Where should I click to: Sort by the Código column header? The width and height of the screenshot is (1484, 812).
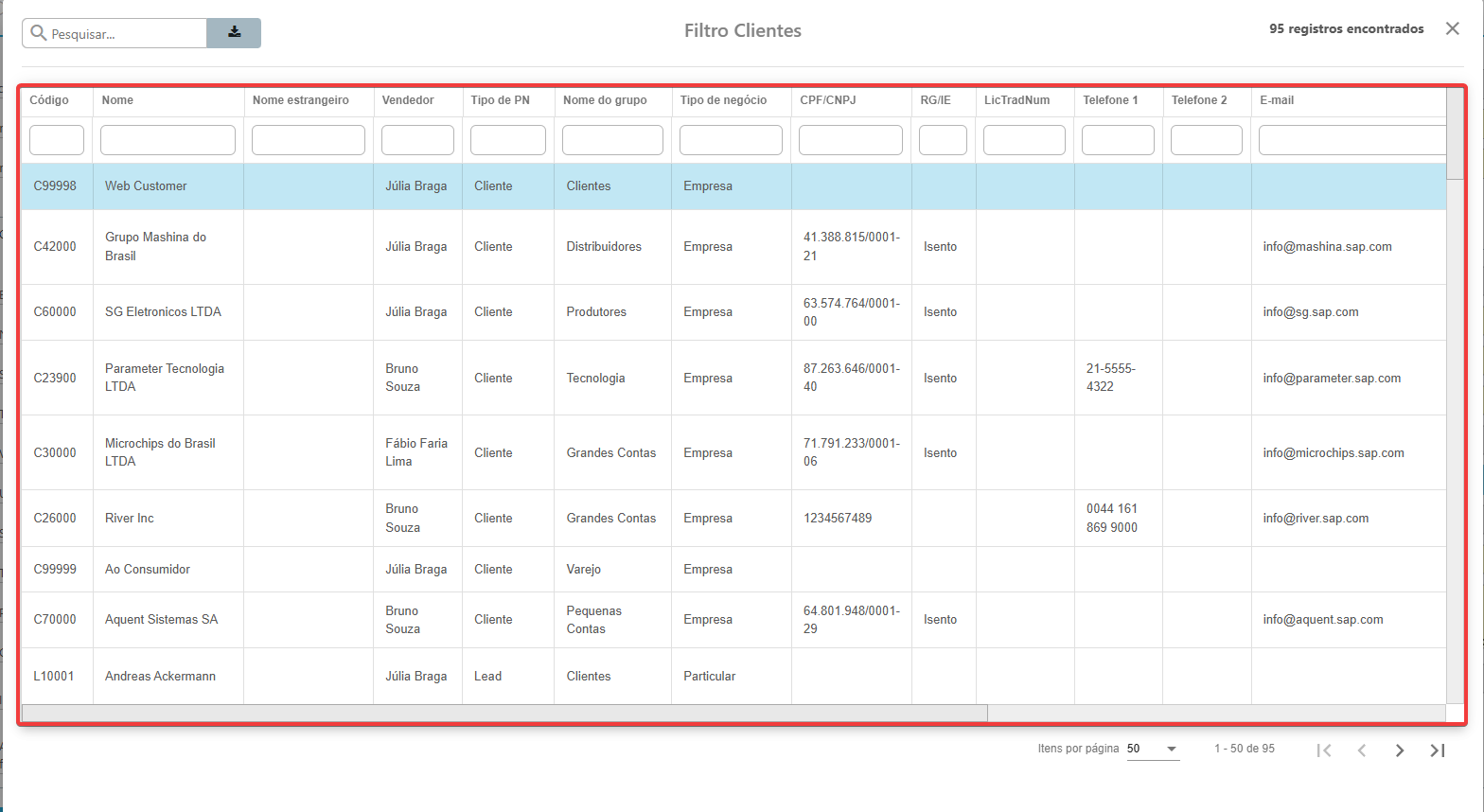[49, 100]
